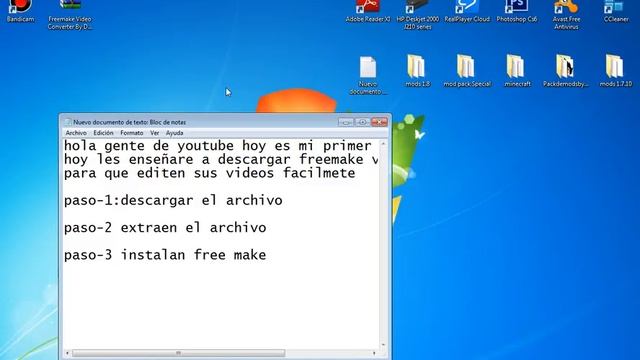The image size is (640, 360).
Task: Click the vertical scrollbar down arrow
Action: coord(383,345)
